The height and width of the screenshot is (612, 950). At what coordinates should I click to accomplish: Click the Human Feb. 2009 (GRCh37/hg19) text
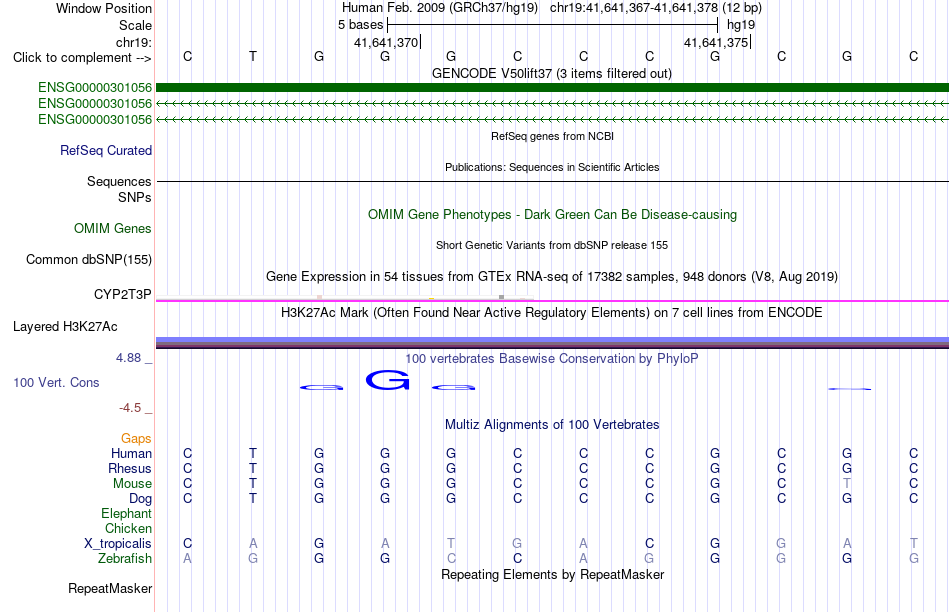click(440, 8)
